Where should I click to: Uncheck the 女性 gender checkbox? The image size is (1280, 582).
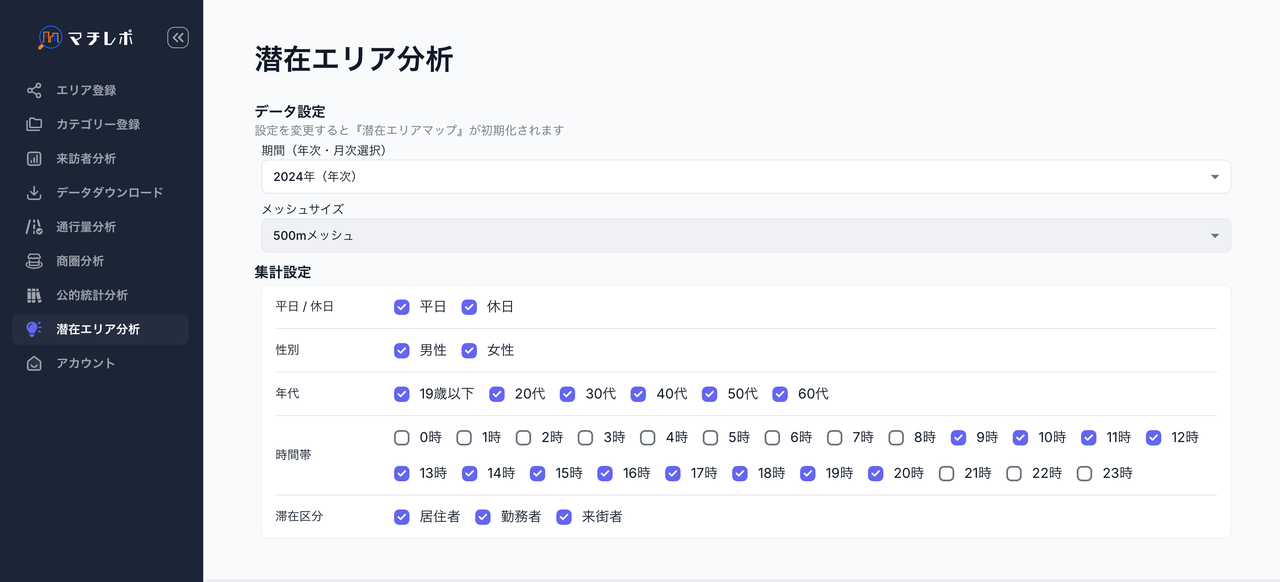coord(469,350)
